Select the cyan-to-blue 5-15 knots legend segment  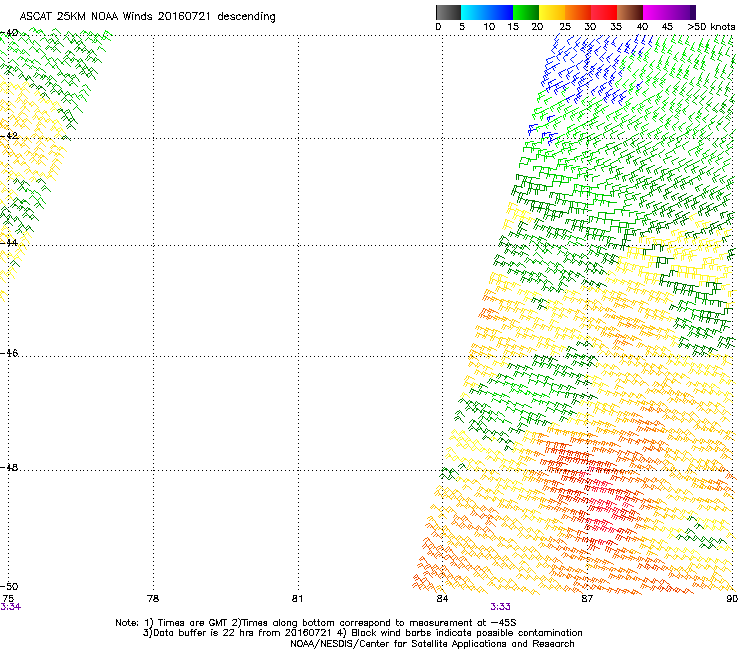487,12
